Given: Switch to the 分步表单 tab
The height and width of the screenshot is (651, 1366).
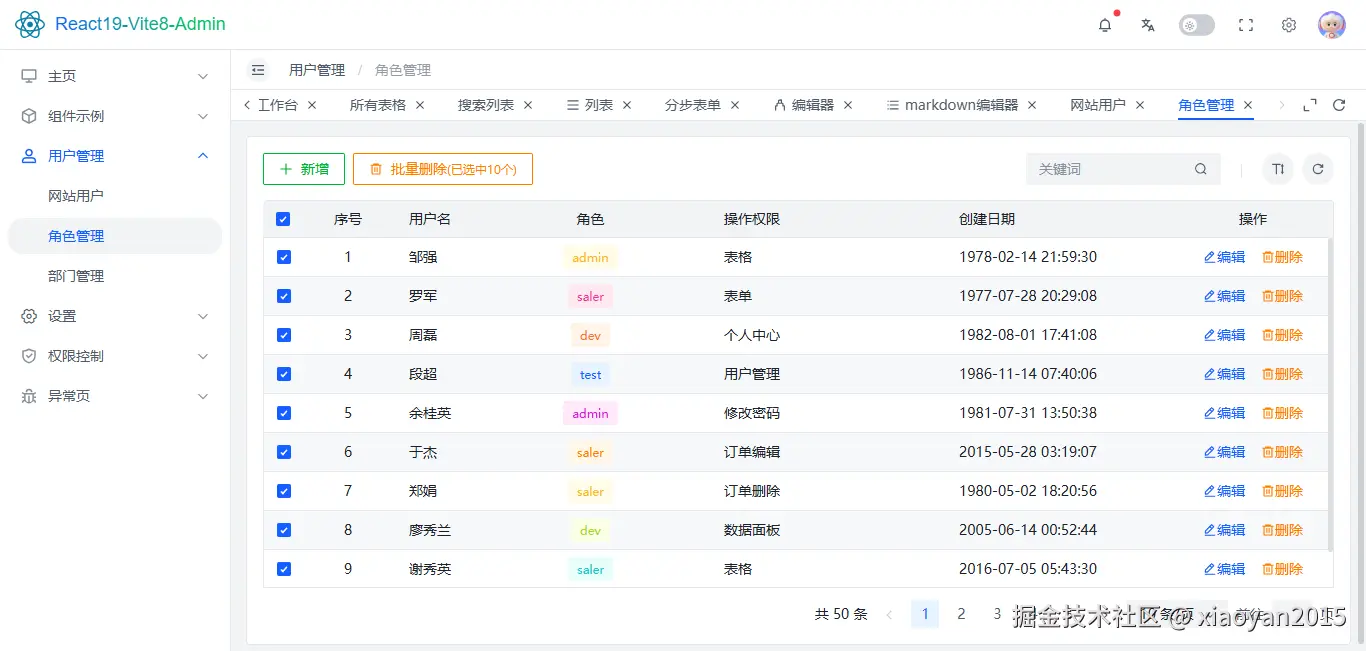Looking at the screenshot, I should (x=693, y=105).
